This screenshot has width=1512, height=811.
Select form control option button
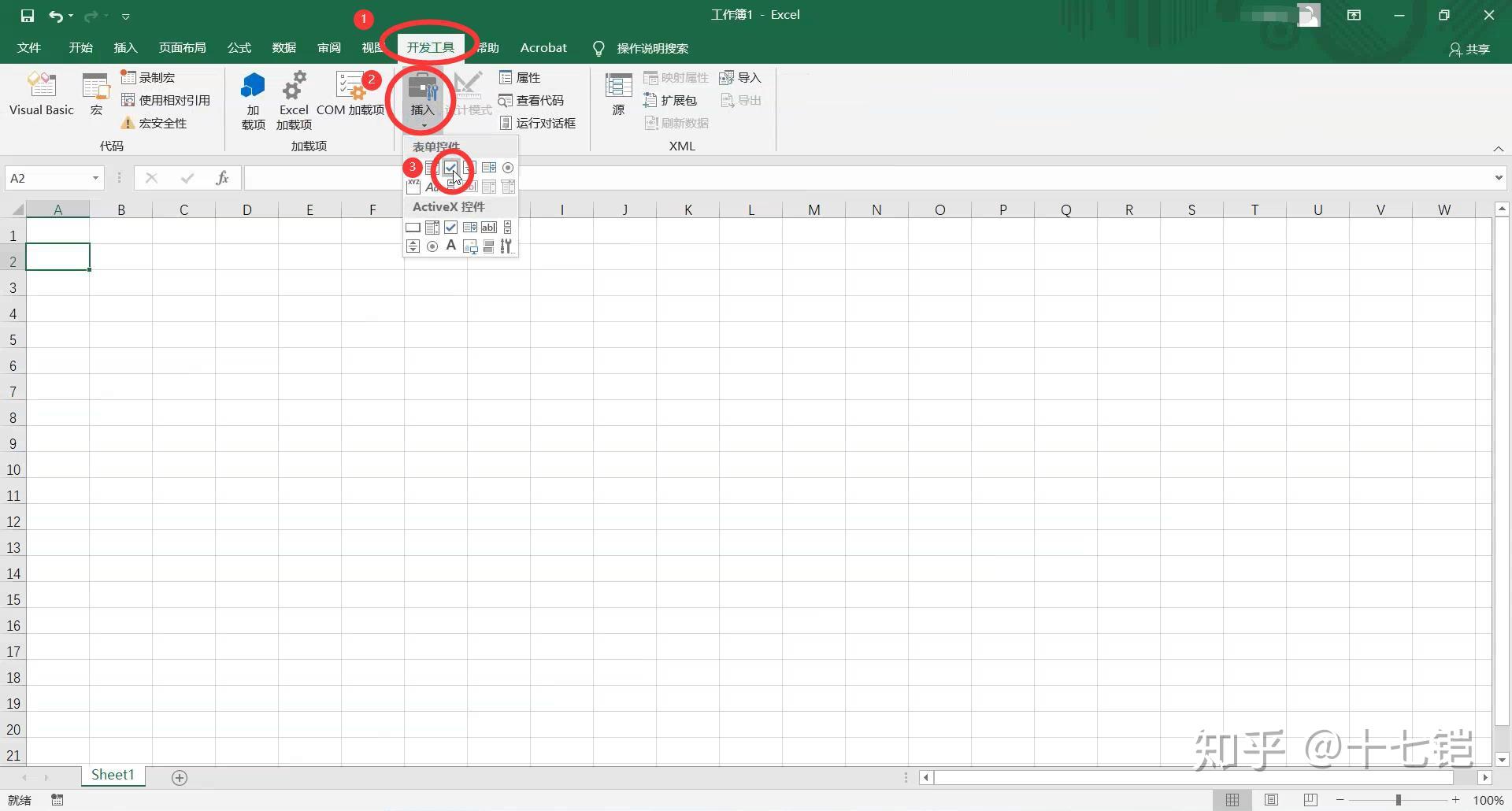[508, 168]
